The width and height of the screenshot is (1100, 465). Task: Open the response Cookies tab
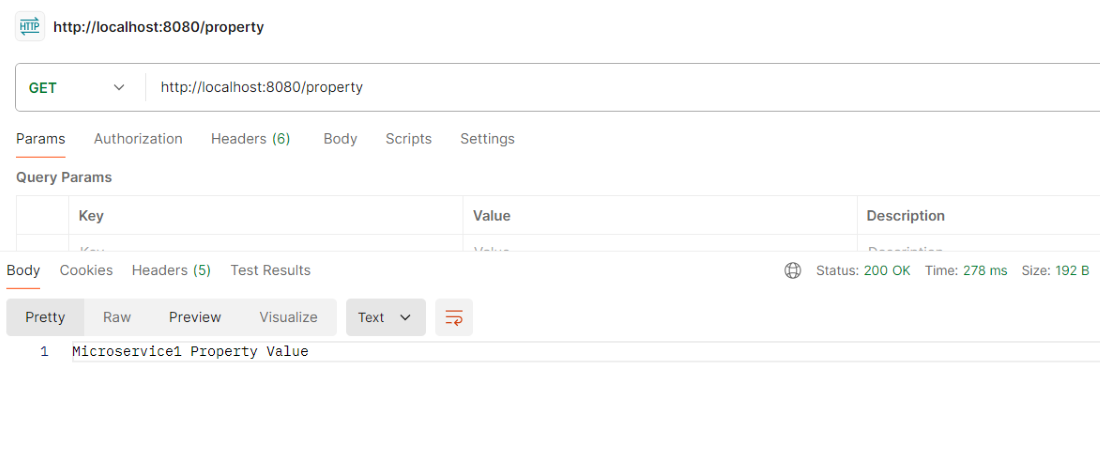pos(86,270)
